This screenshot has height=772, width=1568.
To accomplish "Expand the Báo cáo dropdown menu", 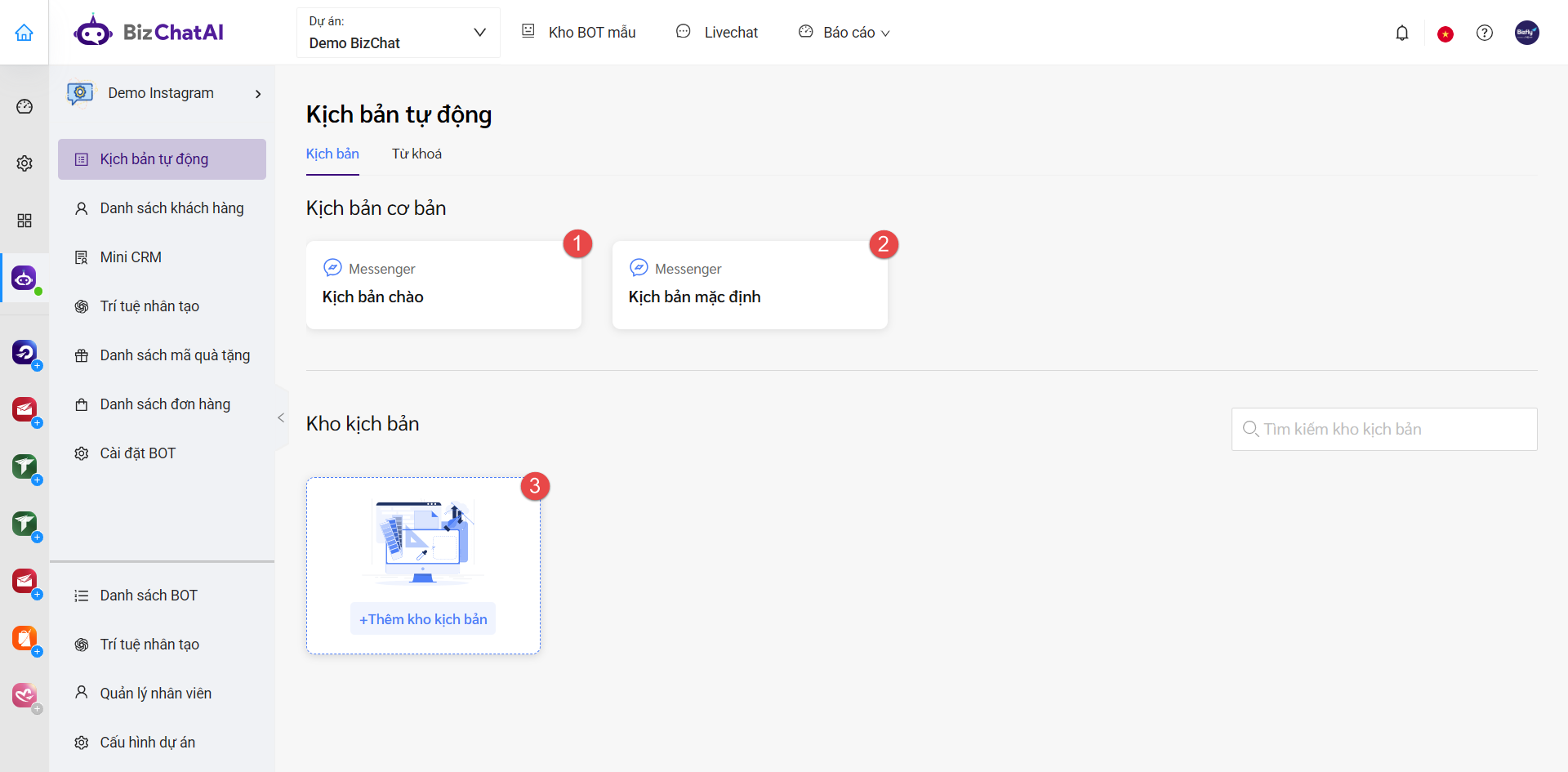I will click(x=844, y=33).
